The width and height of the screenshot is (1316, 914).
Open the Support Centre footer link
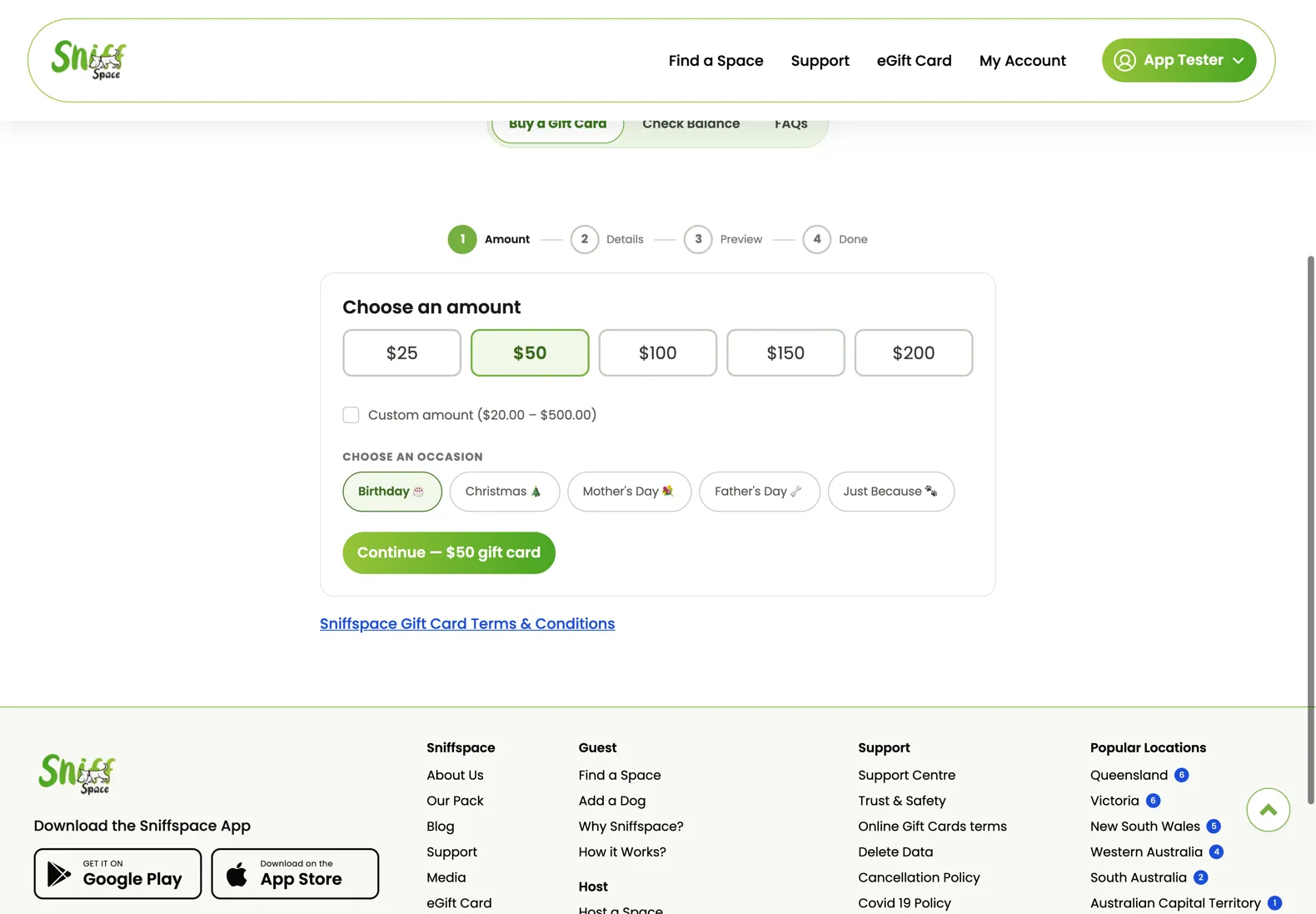click(x=907, y=775)
